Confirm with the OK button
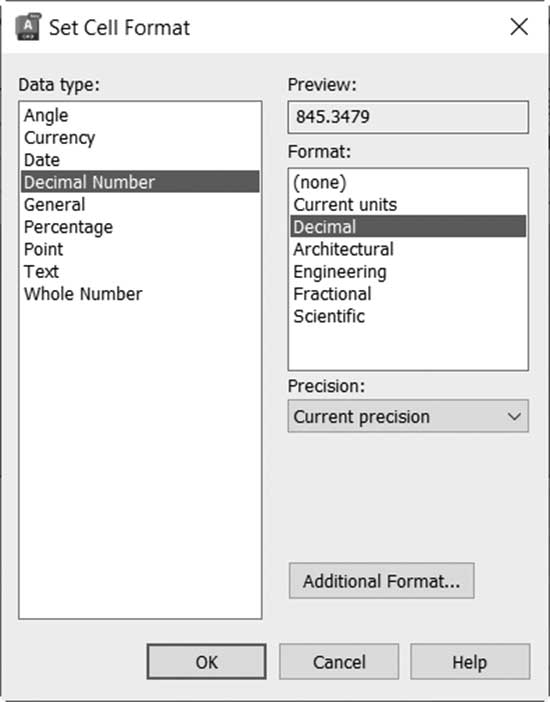This screenshot has width=550, height=702. [206, 662]
